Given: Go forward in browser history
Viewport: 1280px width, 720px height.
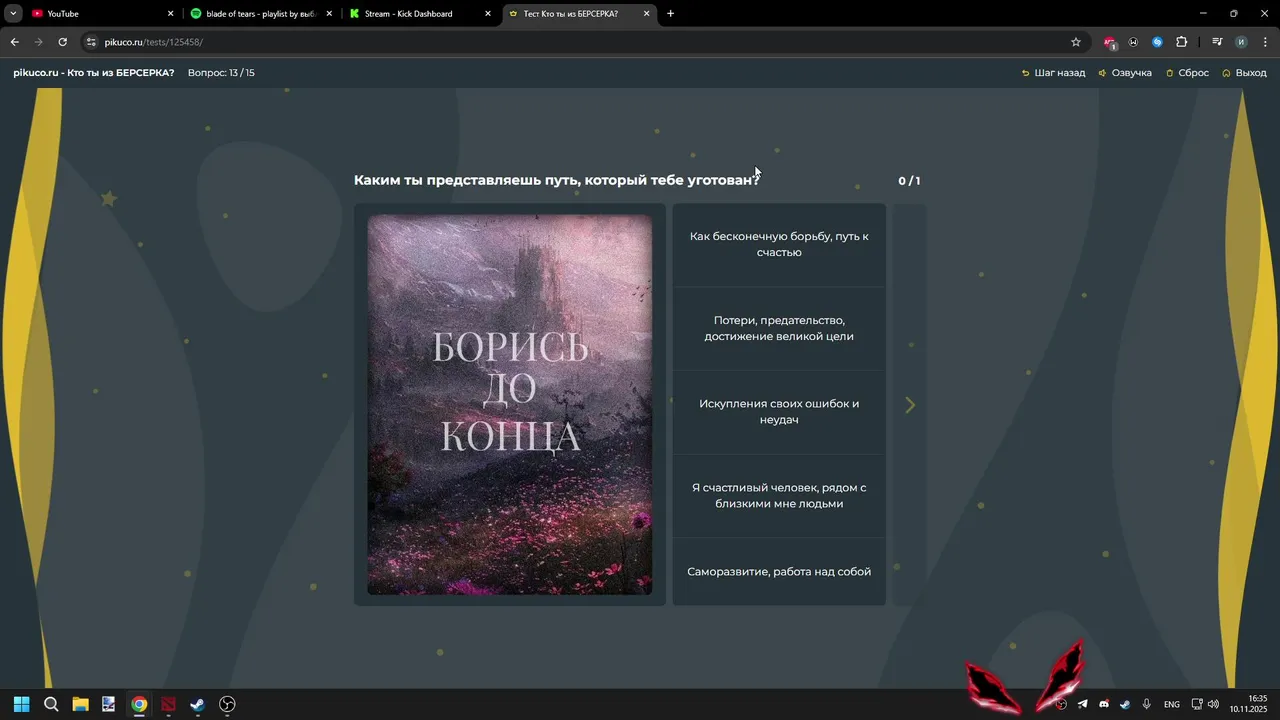Looking at the screenshot, I should coord(38,42).
